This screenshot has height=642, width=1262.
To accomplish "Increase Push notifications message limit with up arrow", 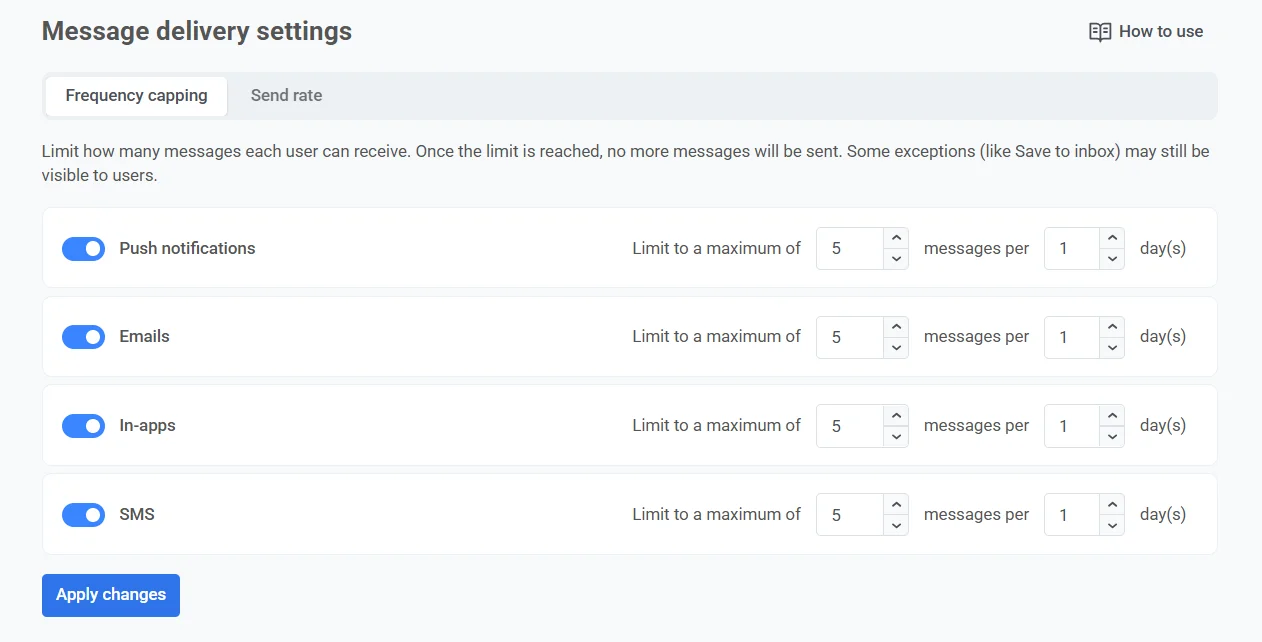I will click(896, 238).
